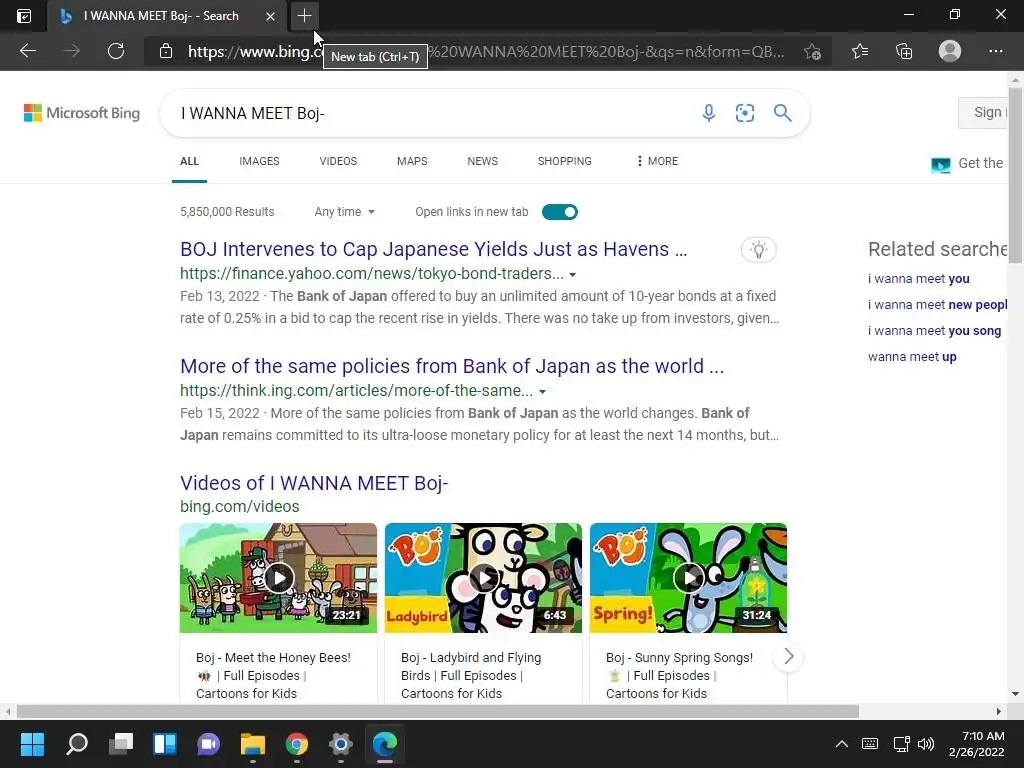The height and width of the screenshot is (768, 1024).
Task: Click the tab actions menu icon
Action: point(24,16)
